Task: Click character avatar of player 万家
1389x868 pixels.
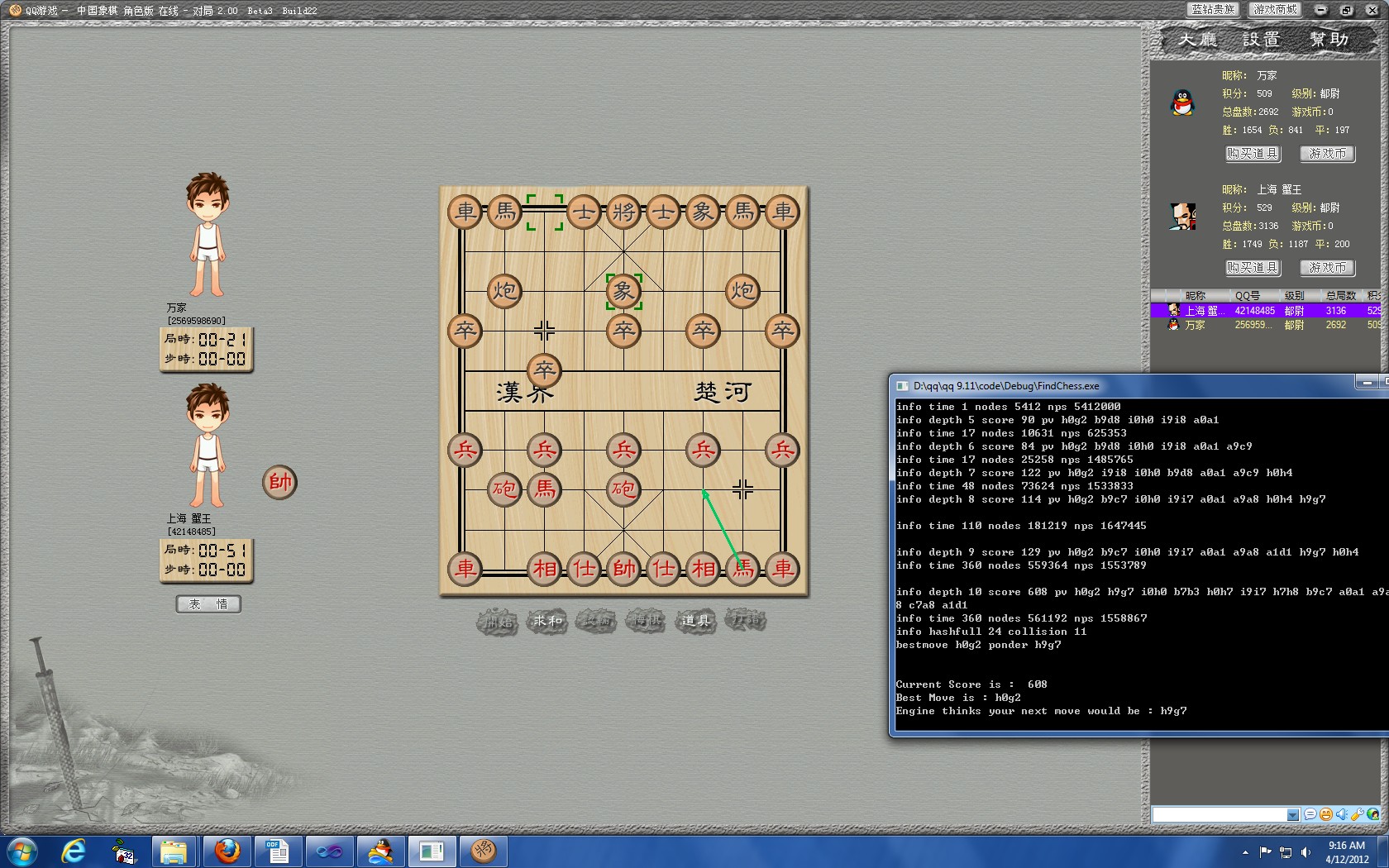Action: (208, 235)
